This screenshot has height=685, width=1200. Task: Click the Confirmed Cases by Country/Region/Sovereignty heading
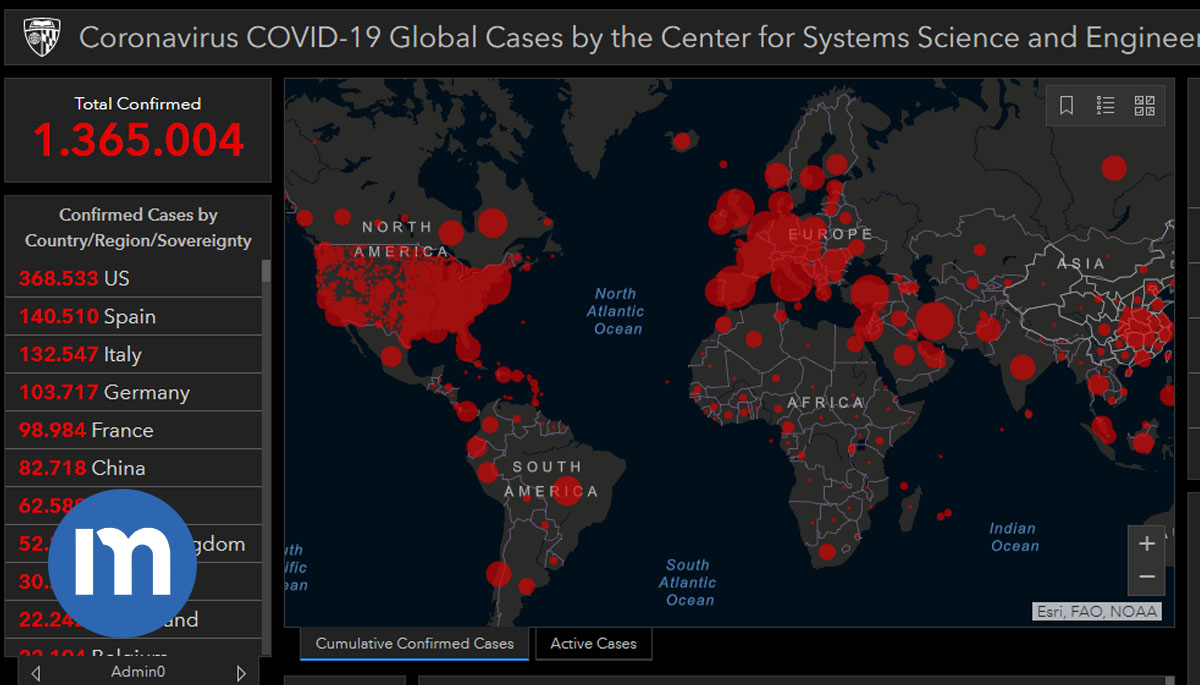tap(138, 228)
